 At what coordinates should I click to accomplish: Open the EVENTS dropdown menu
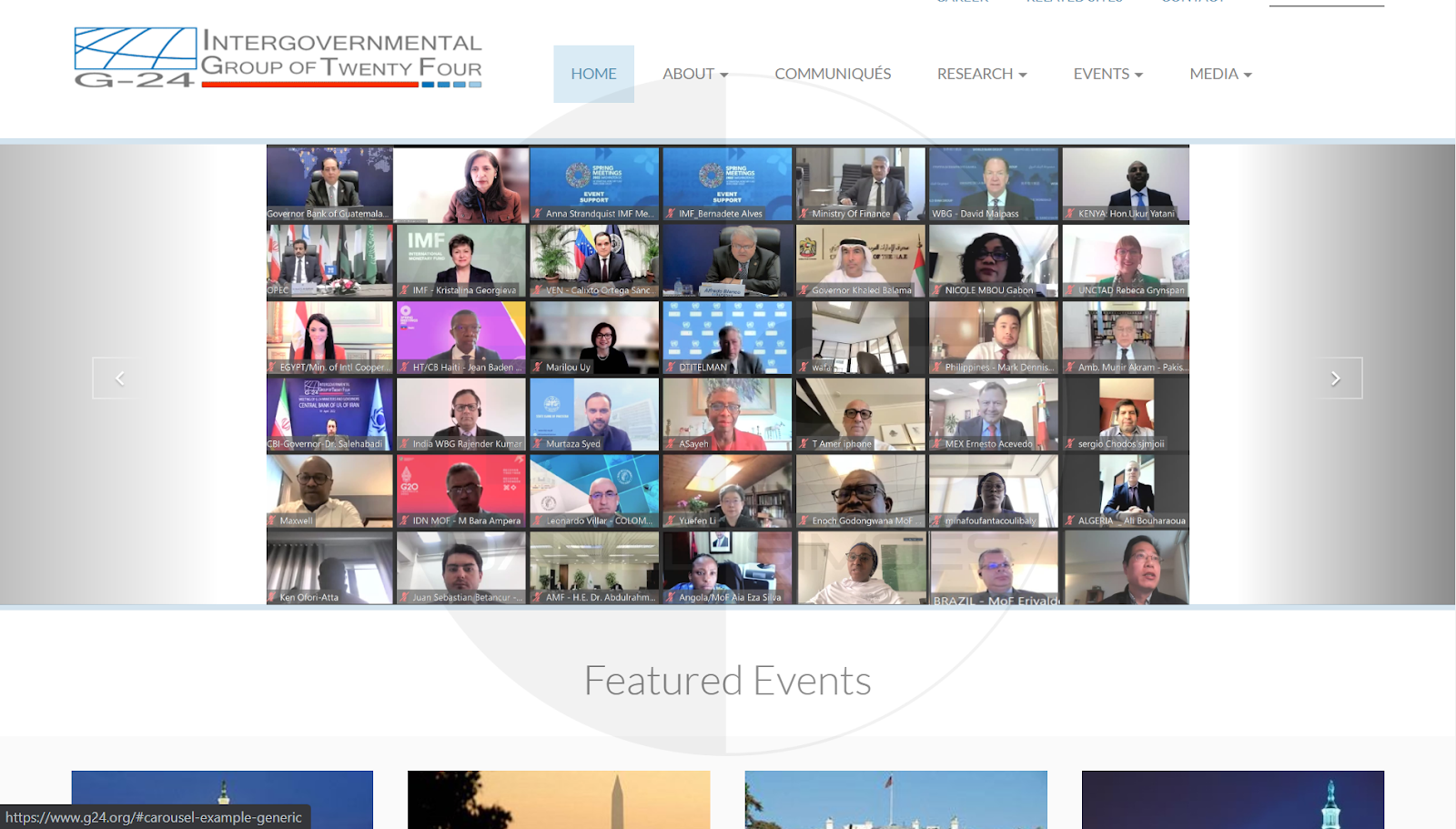click(1107, 74)
